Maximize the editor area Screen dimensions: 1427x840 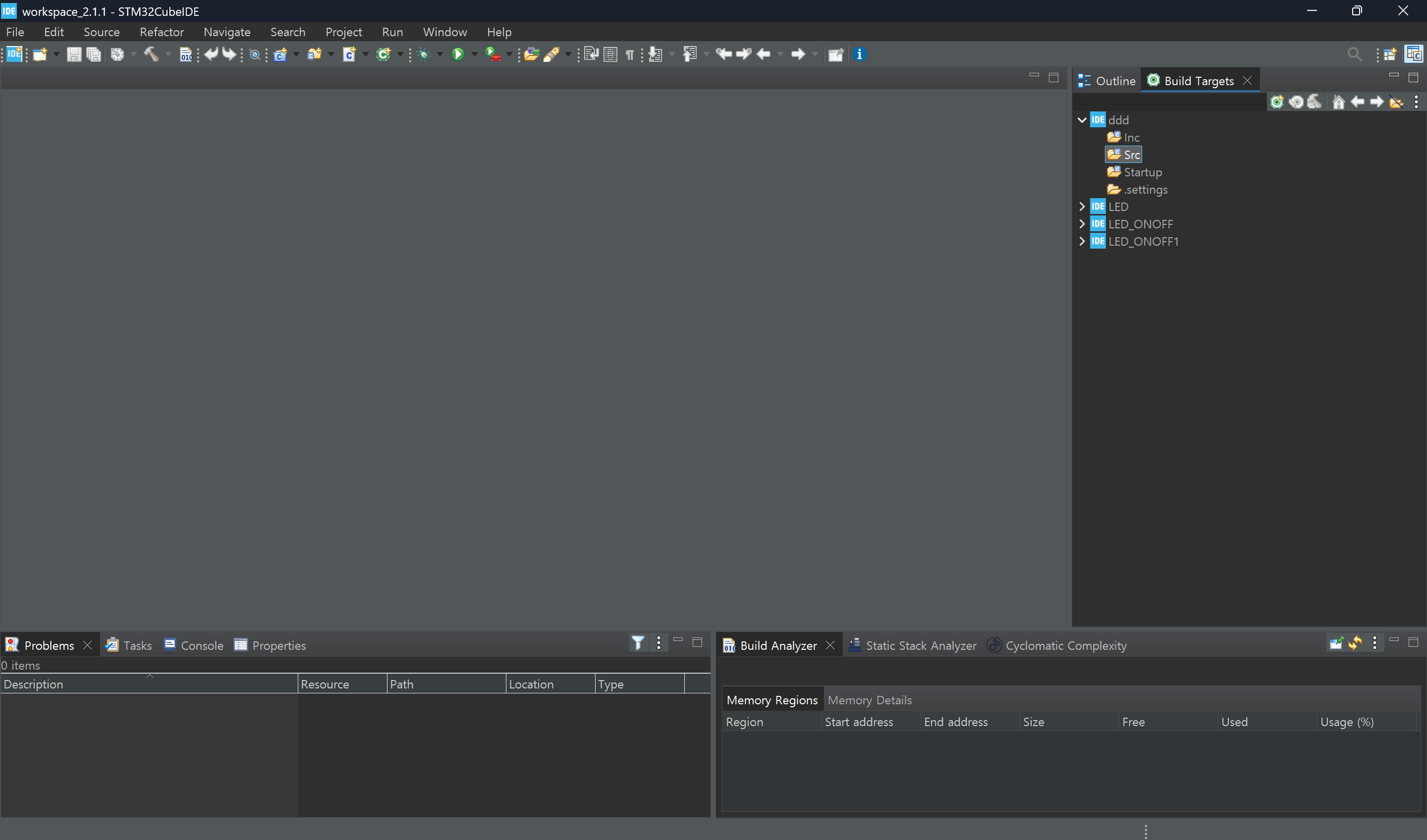click(1053, 78)
